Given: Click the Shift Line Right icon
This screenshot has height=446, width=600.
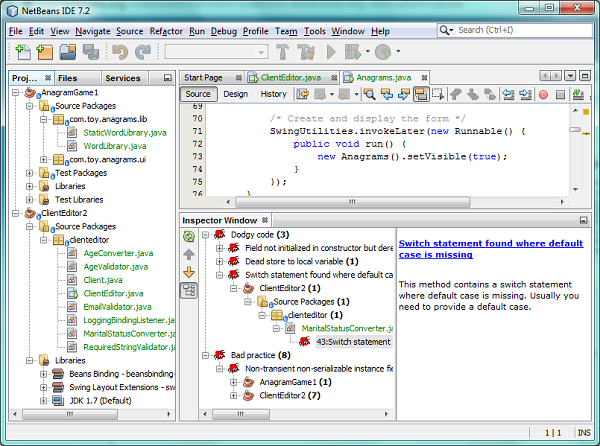Looking at the screenshot, I should coord(525,94).
